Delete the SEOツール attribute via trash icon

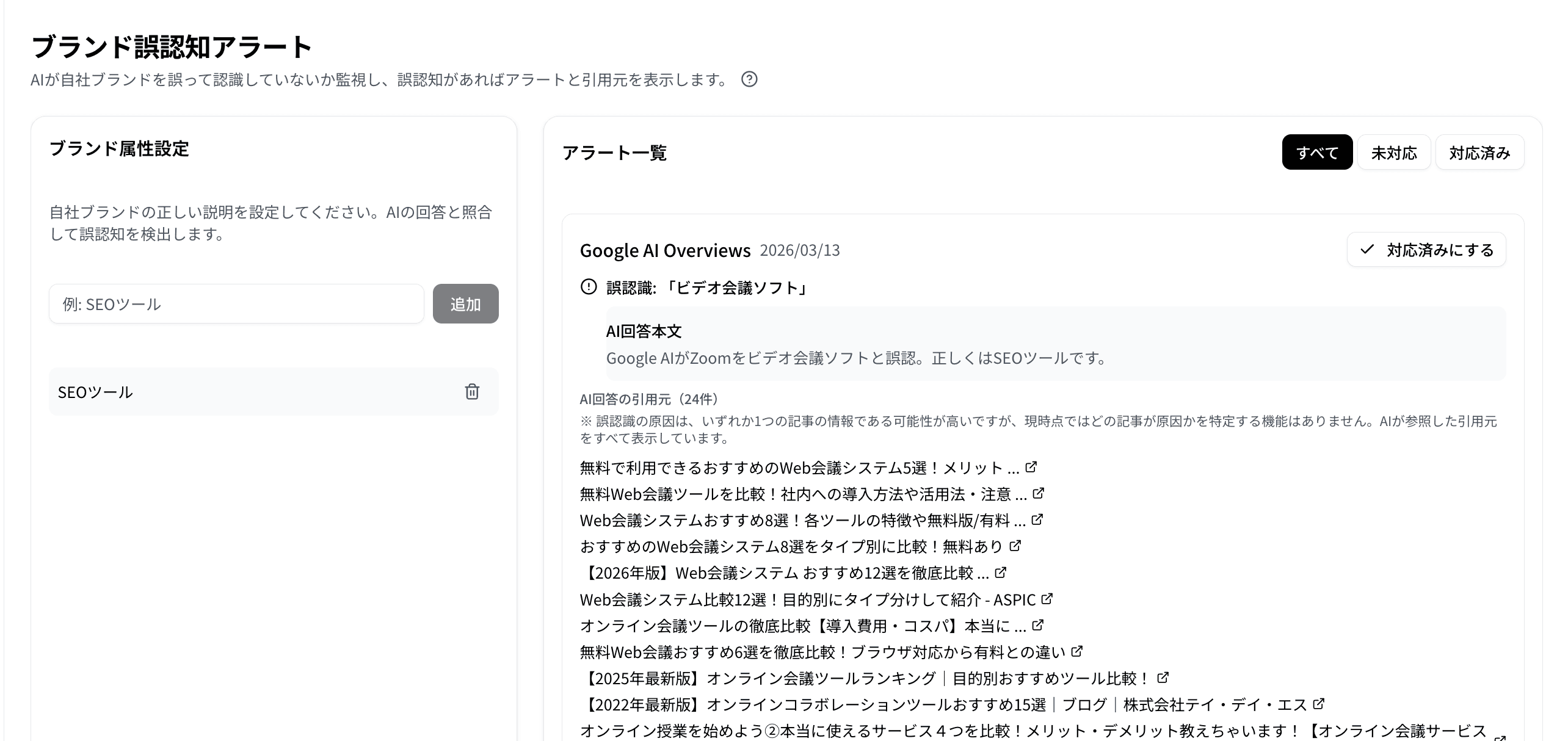(x=471, y=392)
